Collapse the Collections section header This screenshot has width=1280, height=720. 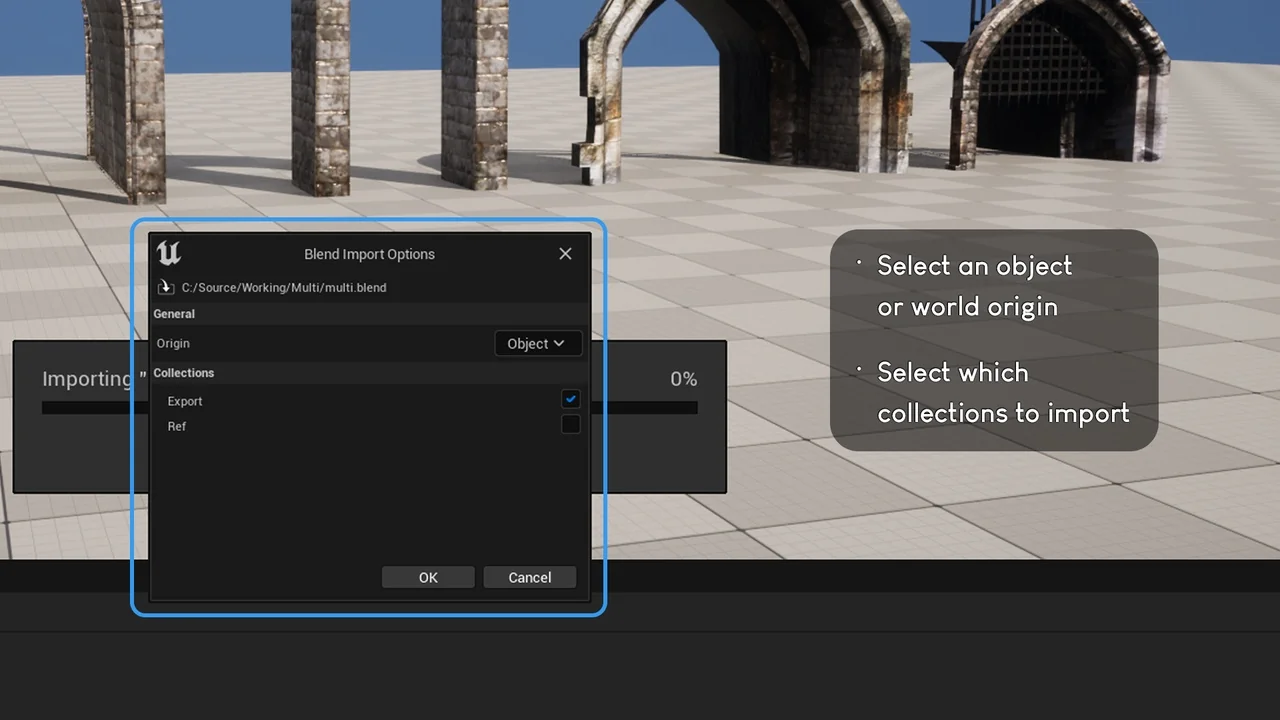click(x=184, y=373)
